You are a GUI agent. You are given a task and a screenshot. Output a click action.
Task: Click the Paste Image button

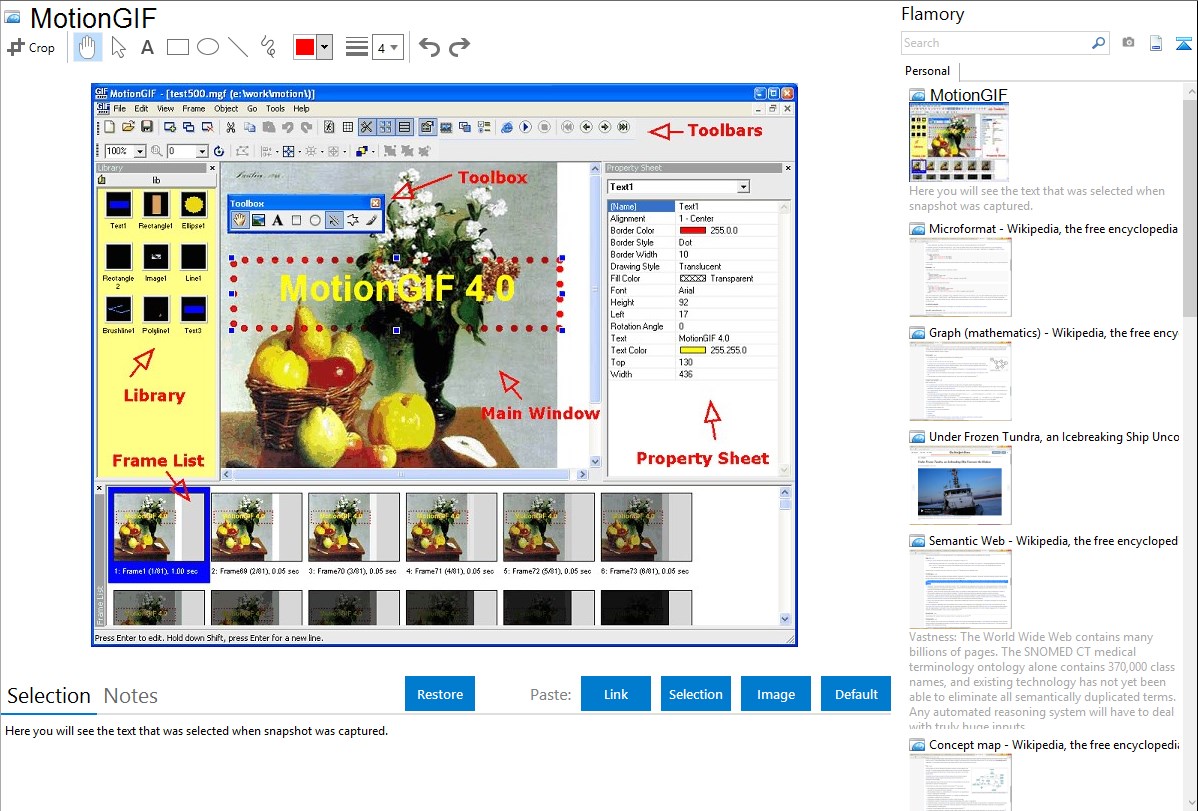click(x=775, y=694)
